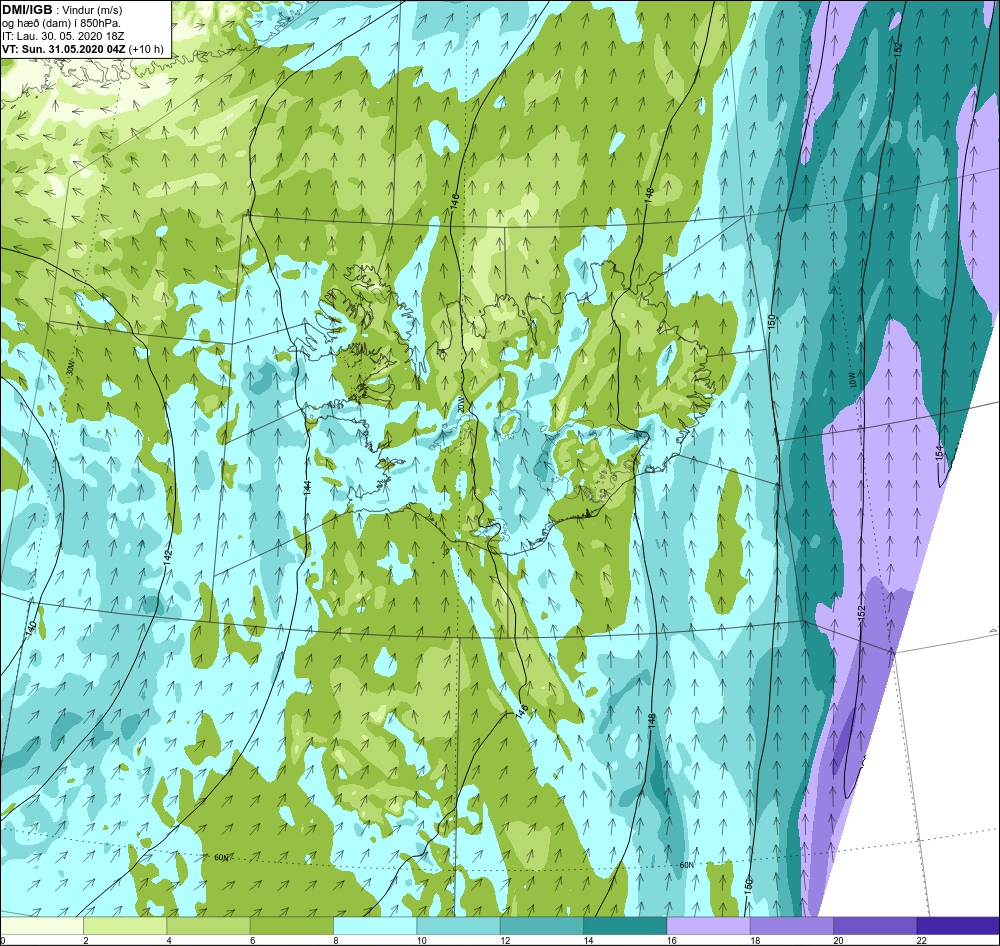Click the '140' height contour label
Viewport: 1000px width, 946px height.
click(29, 628)
